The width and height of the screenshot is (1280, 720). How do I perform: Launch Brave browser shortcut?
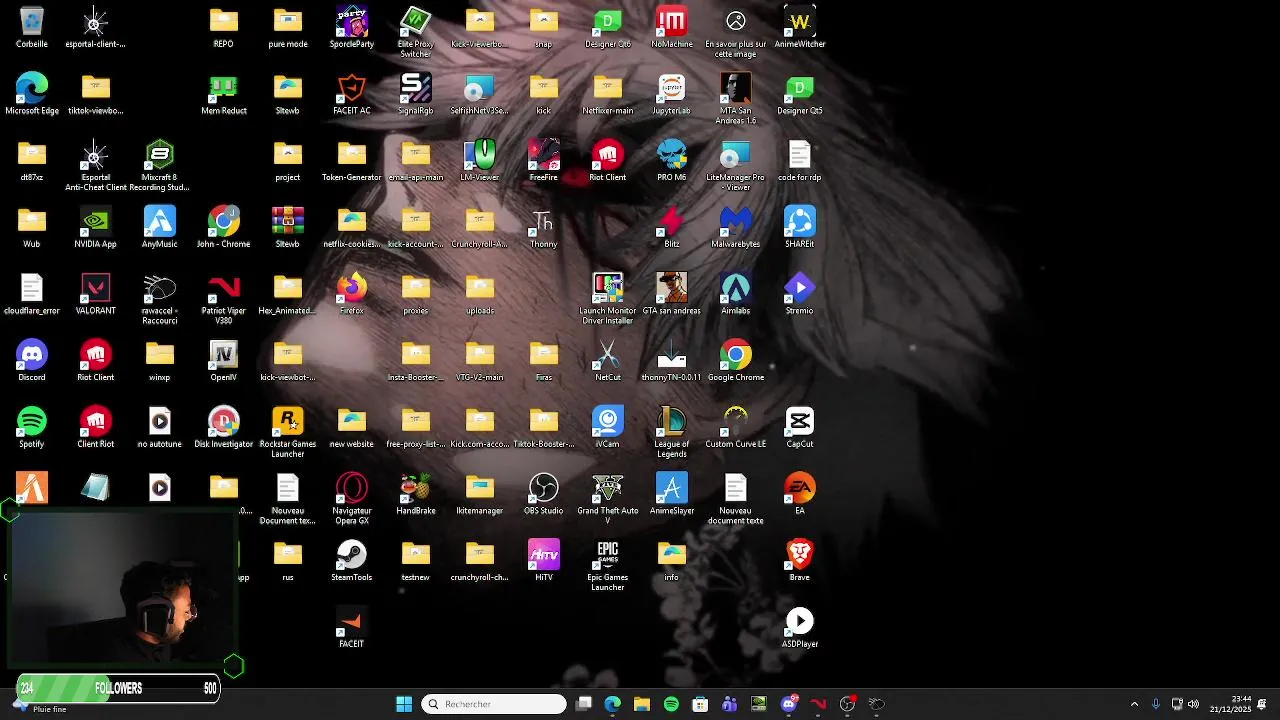coord(800,561)
